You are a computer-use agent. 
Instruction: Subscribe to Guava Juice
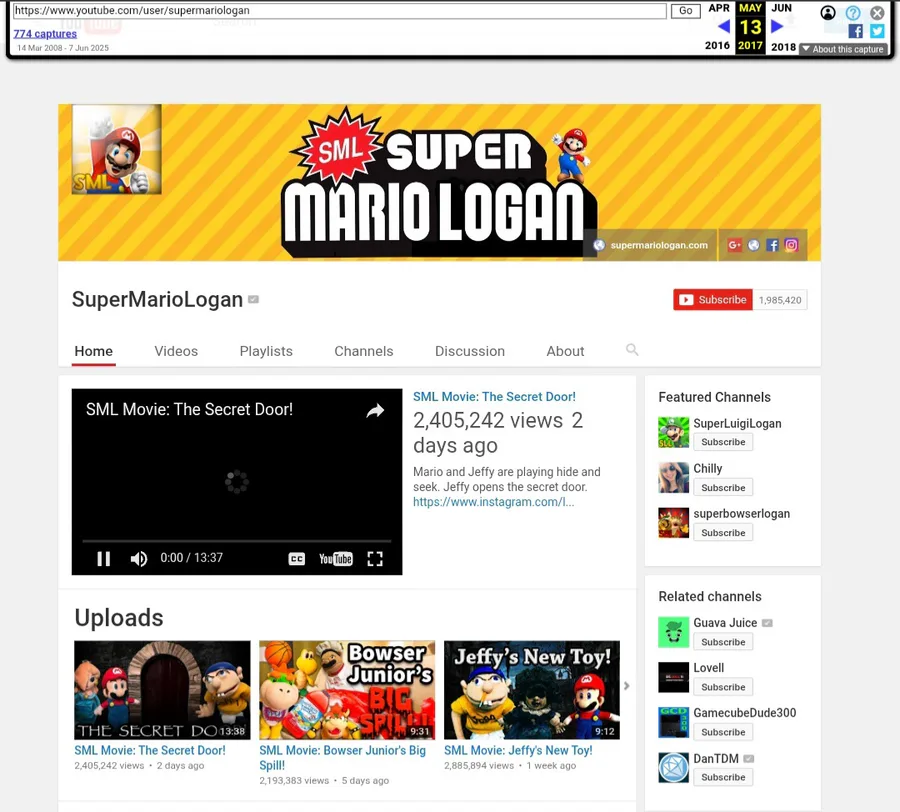[x=723, y=642]
